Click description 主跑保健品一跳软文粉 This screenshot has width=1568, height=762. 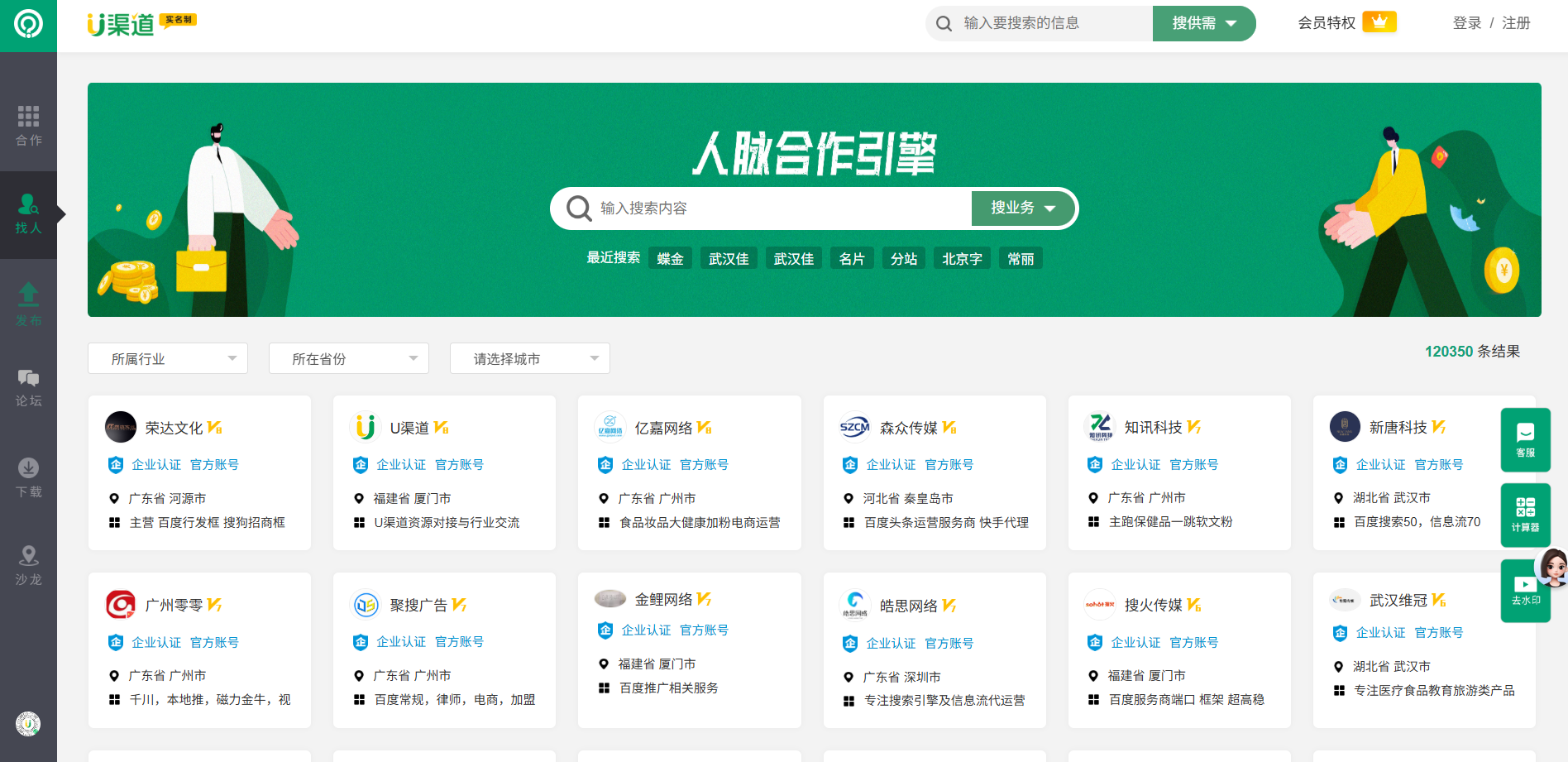click(1171, 522)
